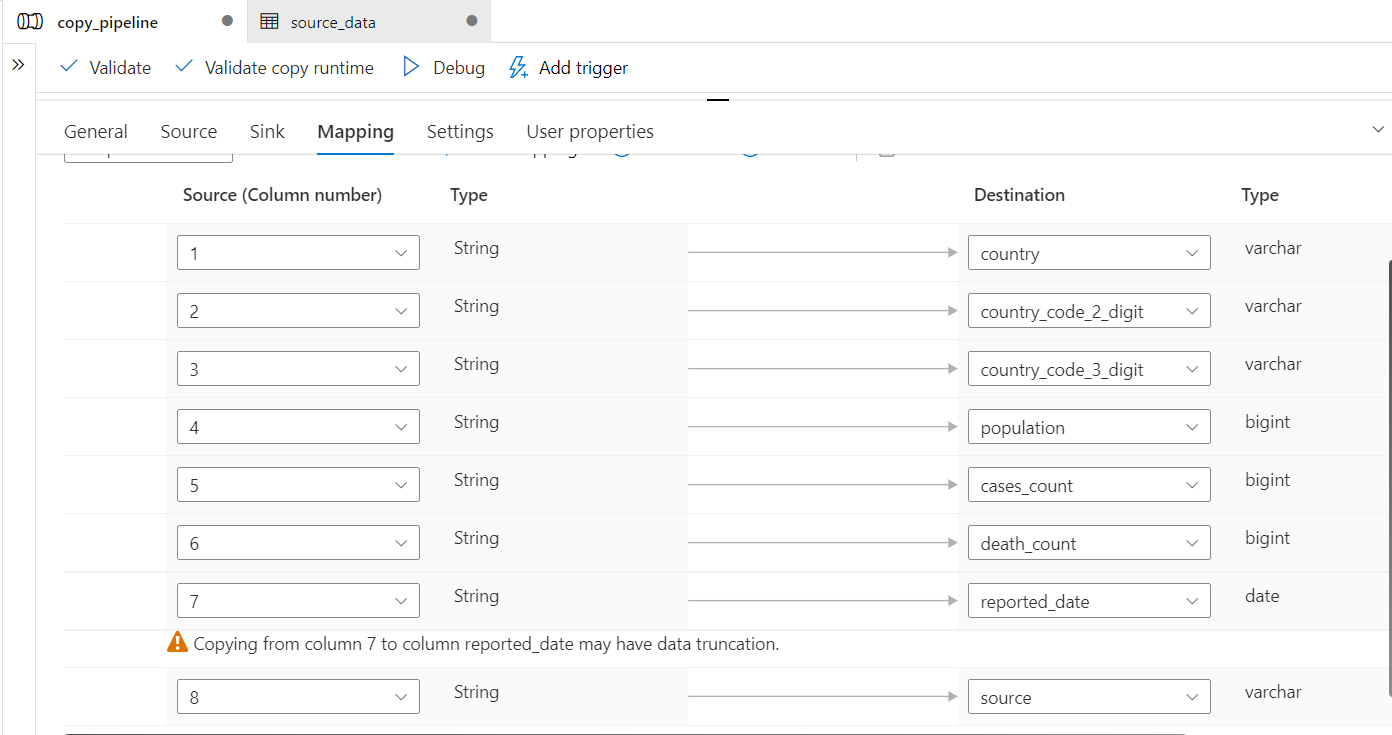The image size is (1392, 735).
Task: Open the General tab
Action: pyautogui.click(x=96, y=131)
